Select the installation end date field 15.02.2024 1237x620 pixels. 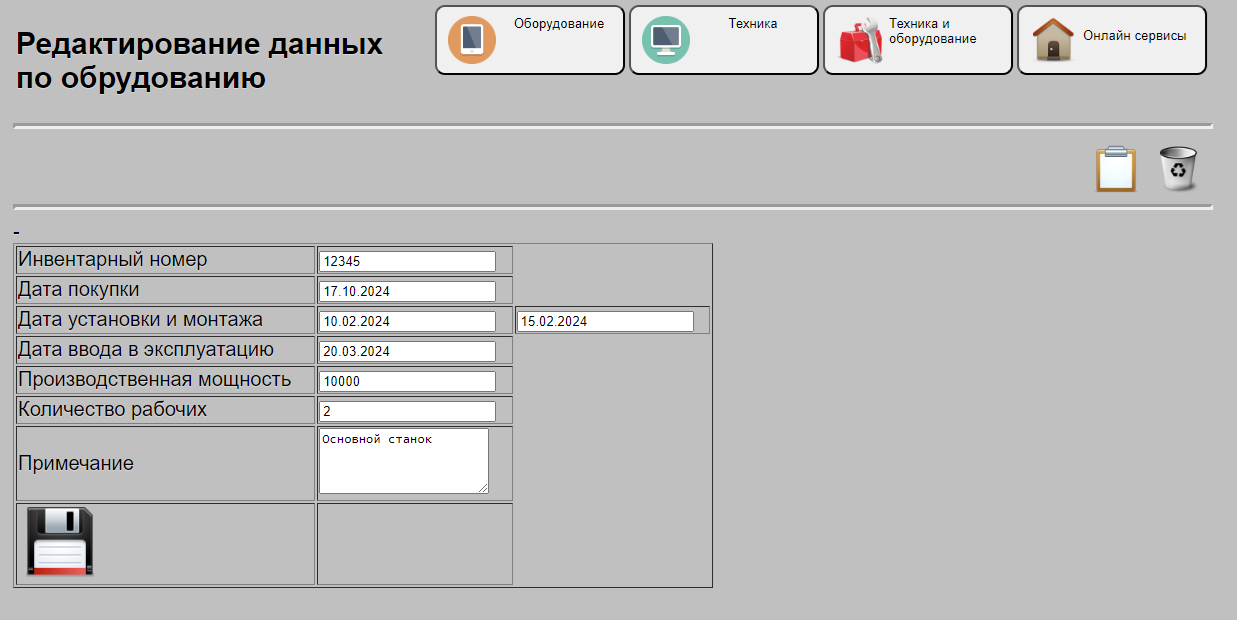(604, 321)
